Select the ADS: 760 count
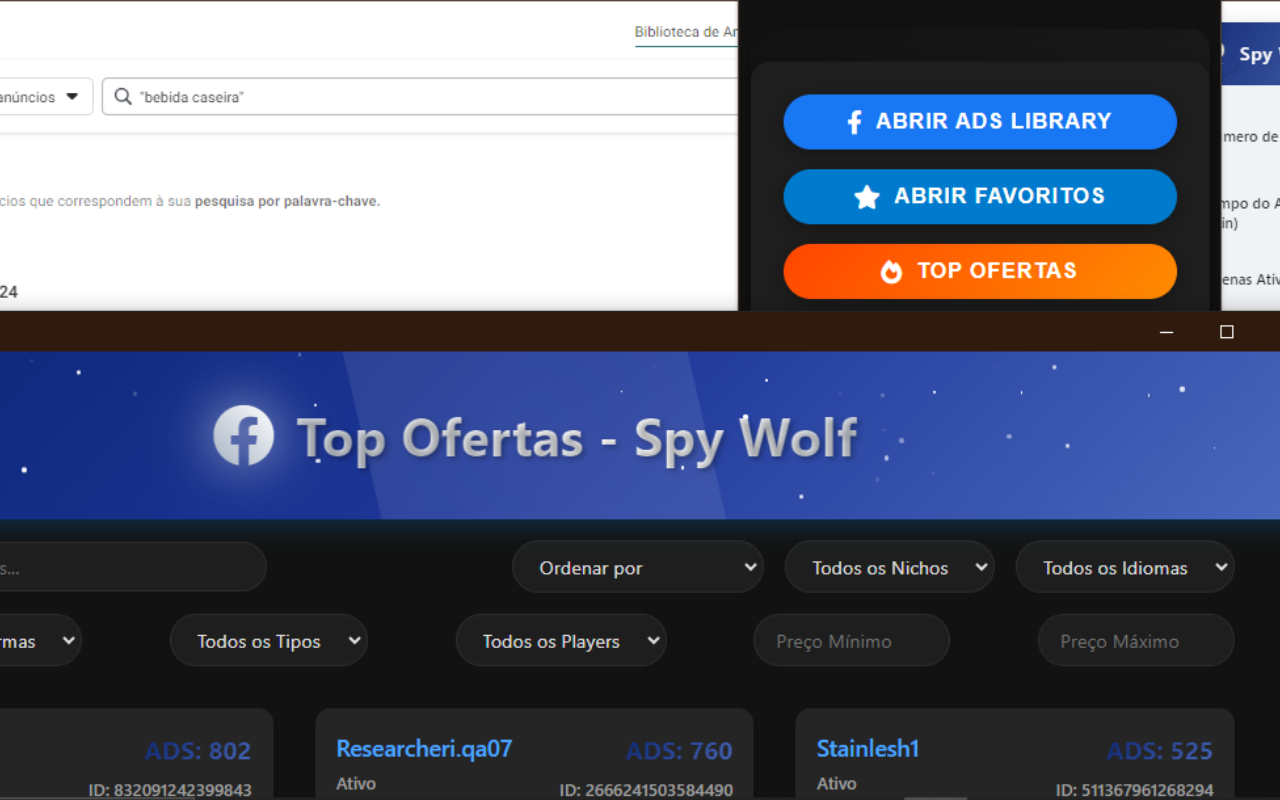1280x800 pixels. point(680,751)
